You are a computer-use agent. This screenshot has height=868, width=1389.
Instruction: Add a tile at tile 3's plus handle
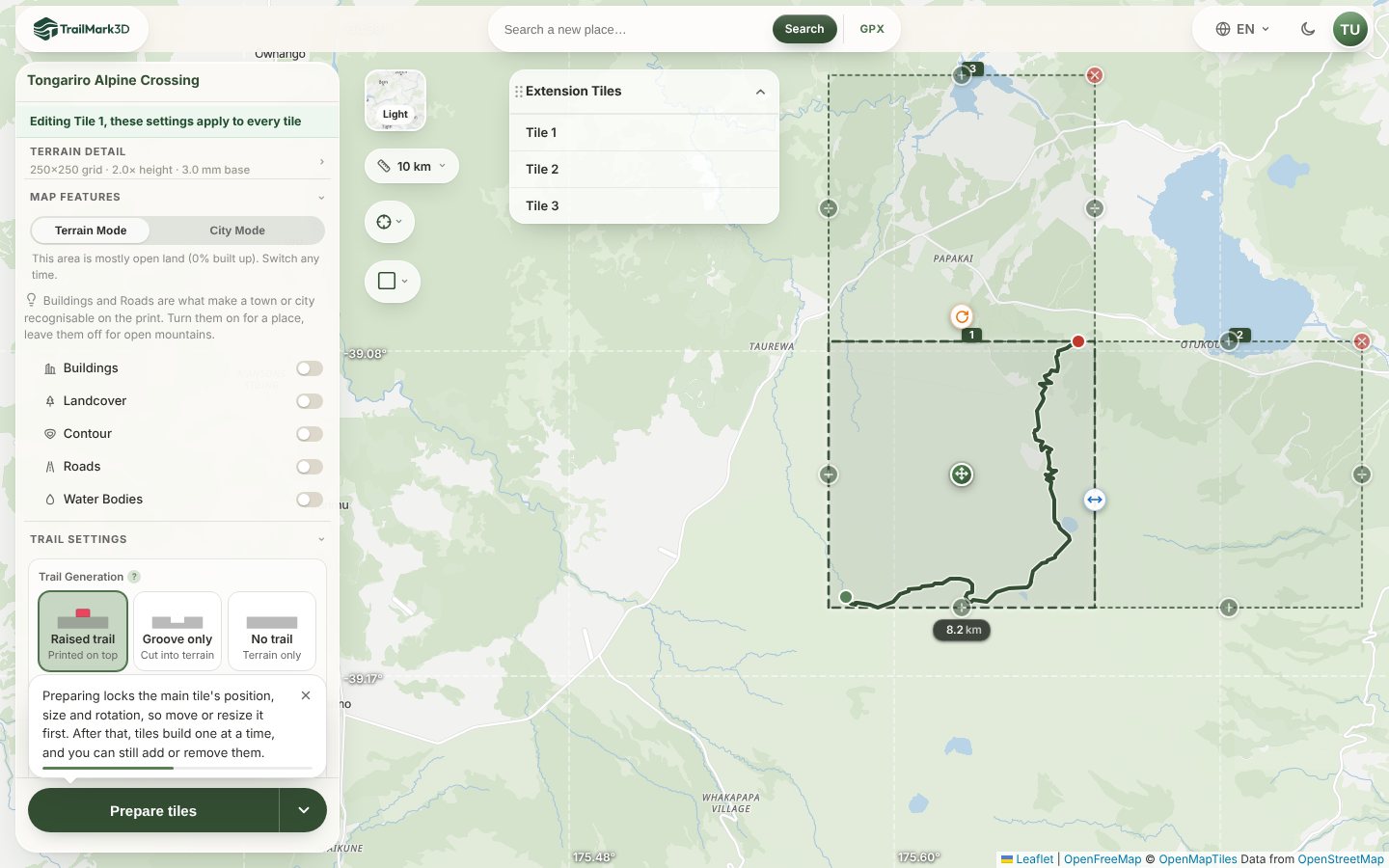[962, 75]
